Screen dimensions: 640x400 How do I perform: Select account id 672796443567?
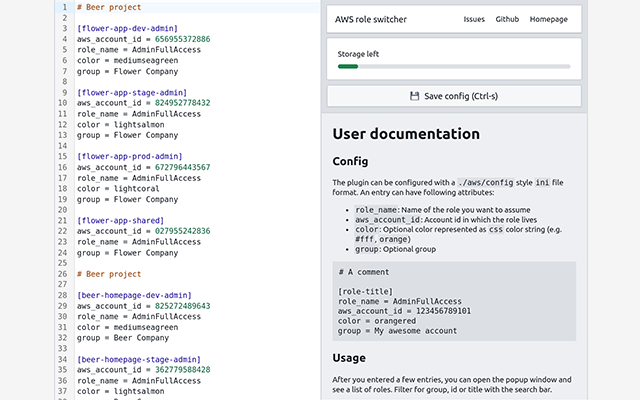182,167
